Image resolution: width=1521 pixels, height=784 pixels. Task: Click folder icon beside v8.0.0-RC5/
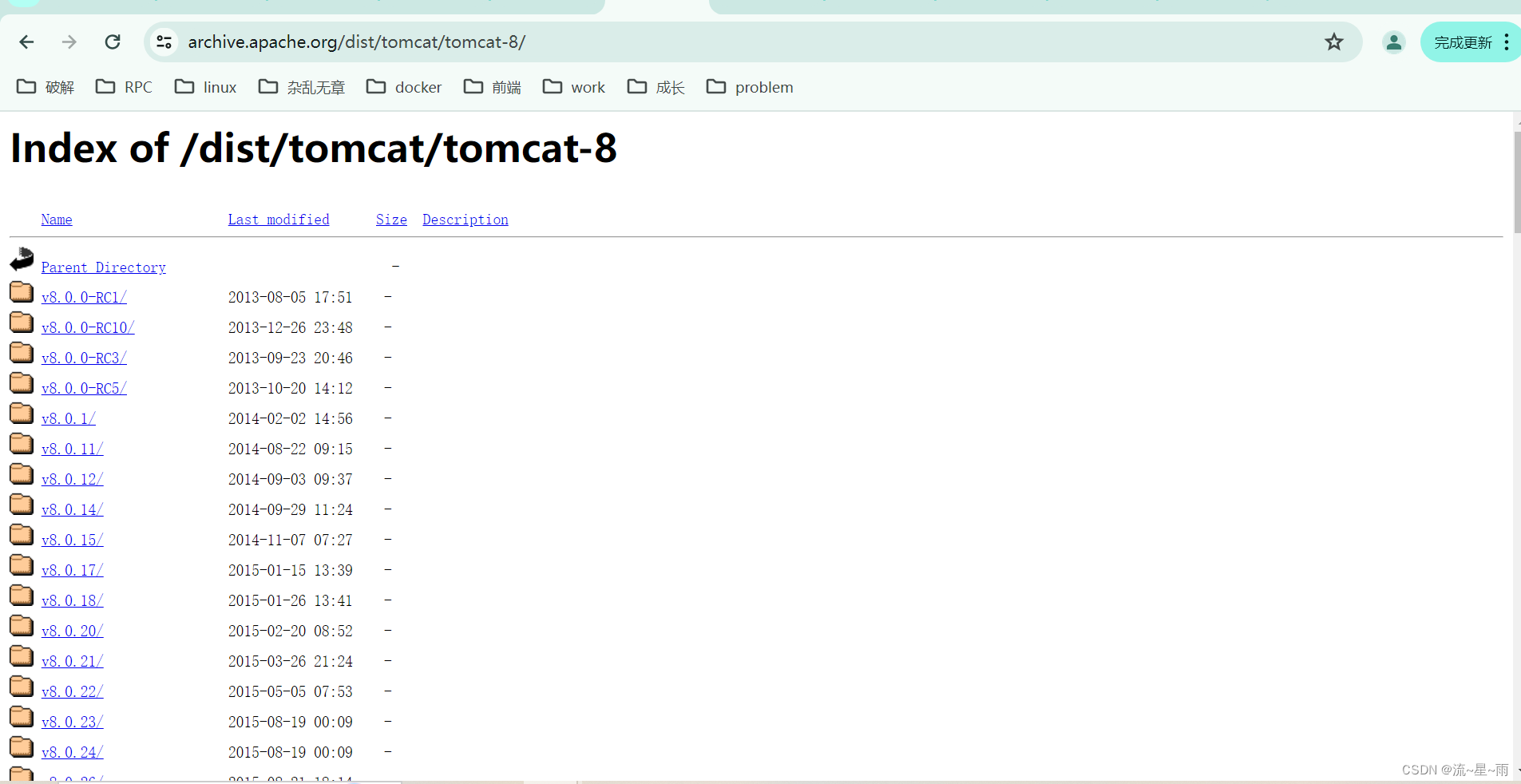22,382
